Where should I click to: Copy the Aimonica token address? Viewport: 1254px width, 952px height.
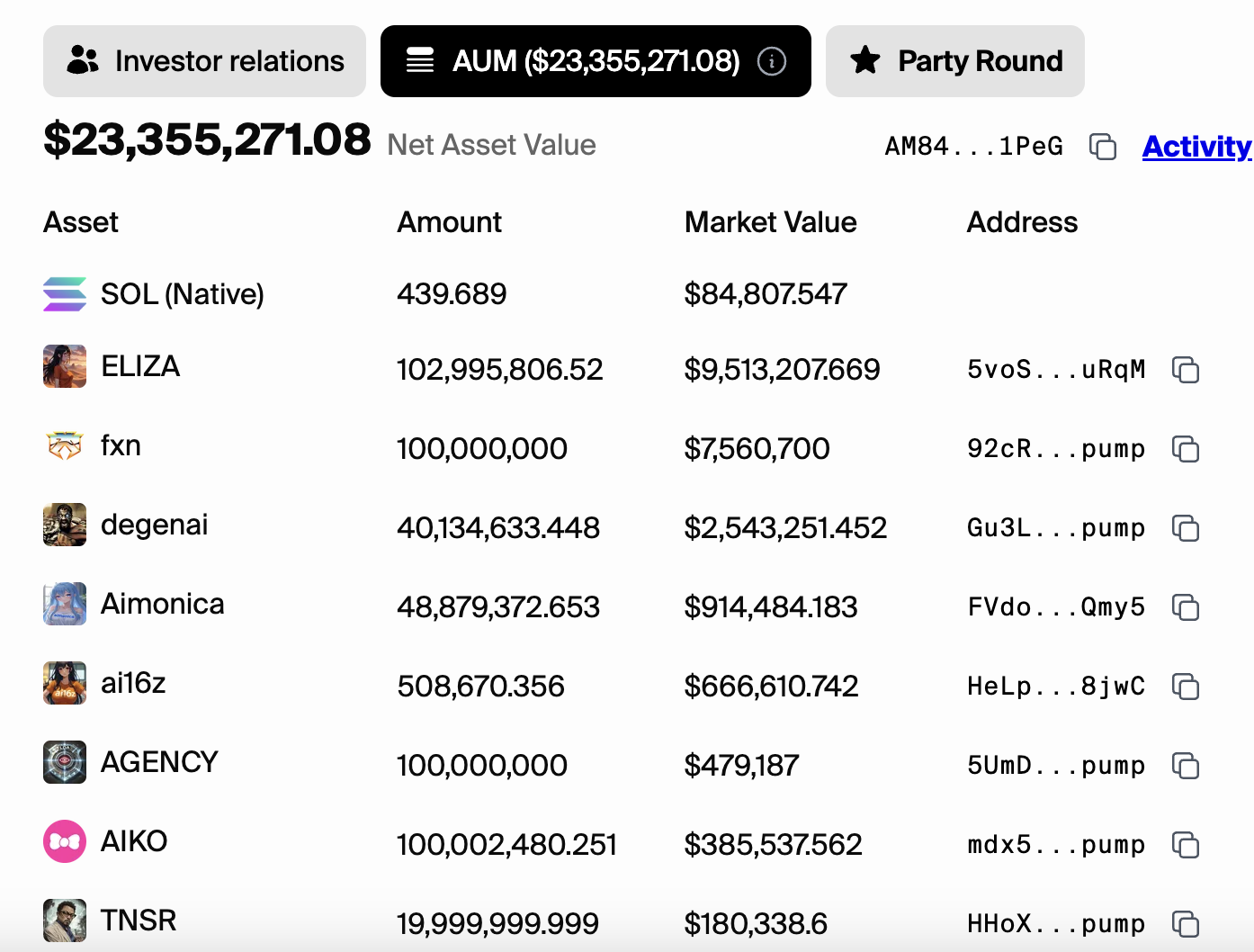point(1186,607)
